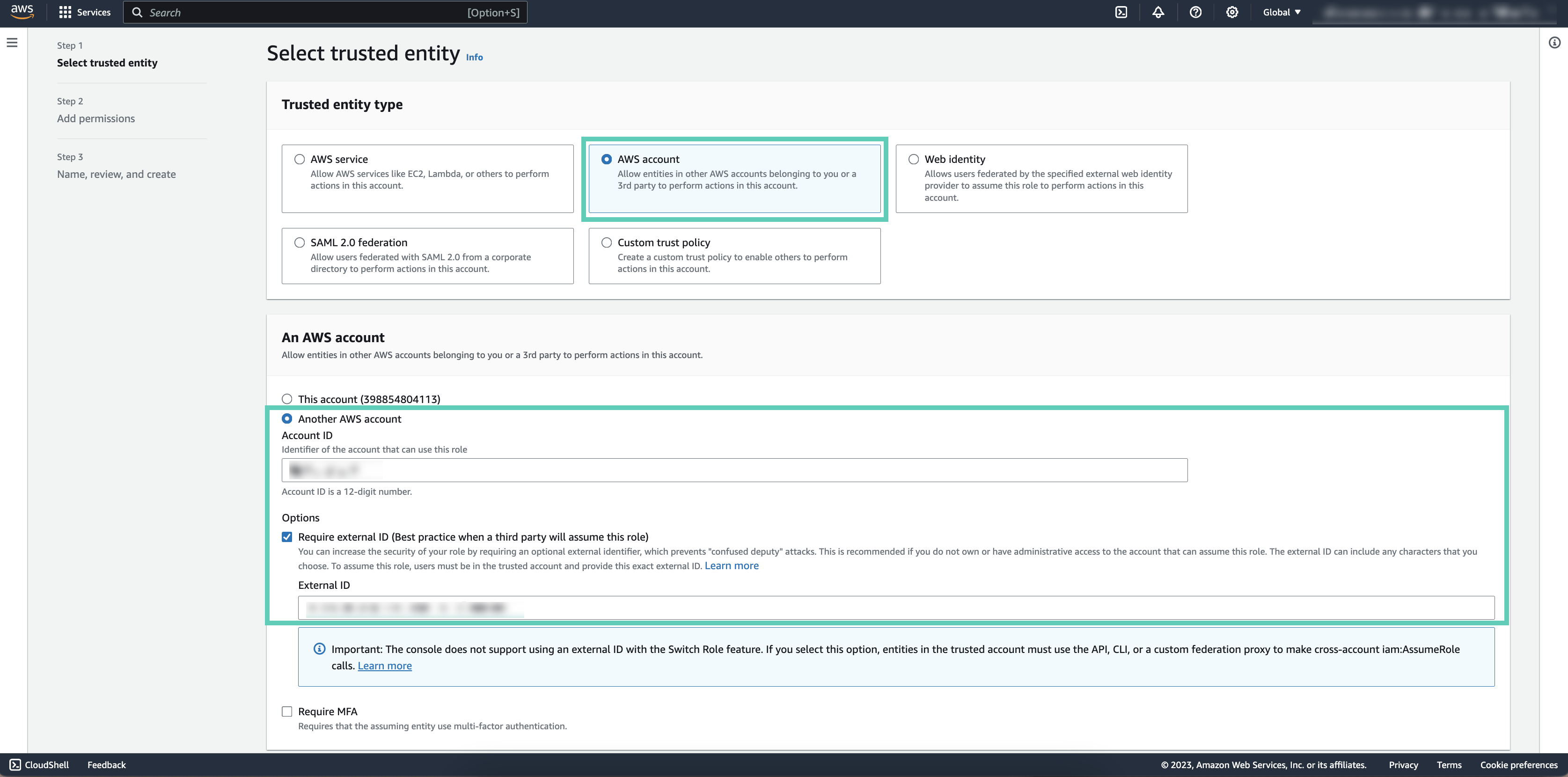The width and height of the screenshot is (1568, 777).
Task: Select the AWS service radio option
Action: pos(300,159)
